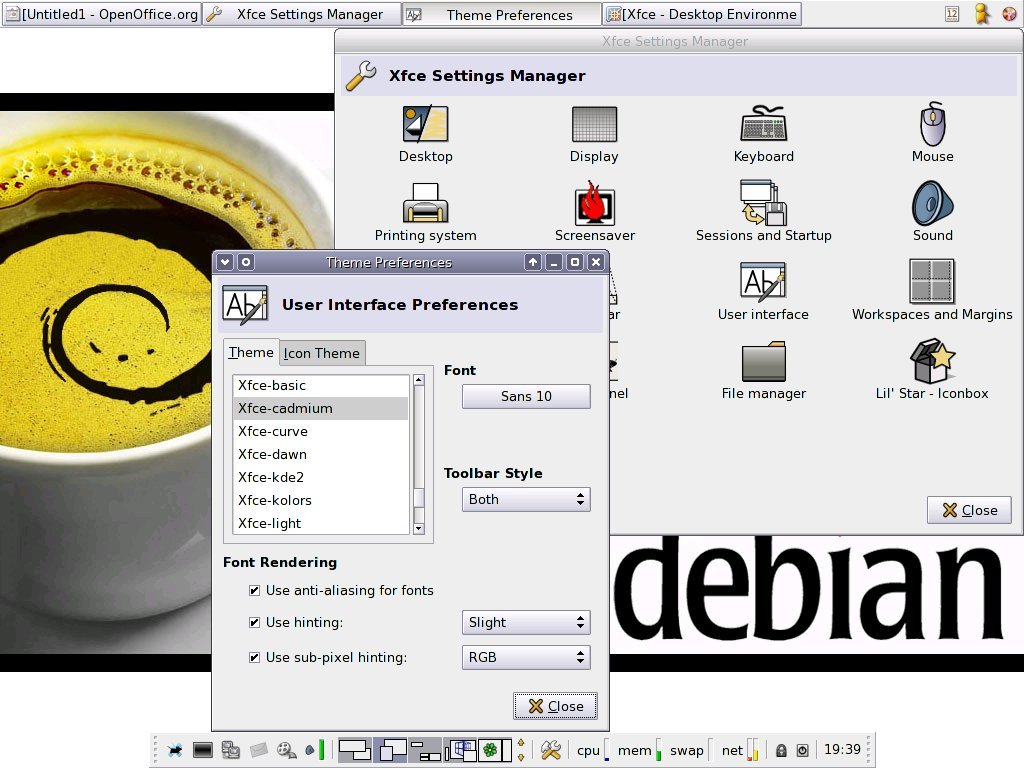Open the Mouse settings icon
This screenshot has height=768, width=1024.
coord(932,133)
